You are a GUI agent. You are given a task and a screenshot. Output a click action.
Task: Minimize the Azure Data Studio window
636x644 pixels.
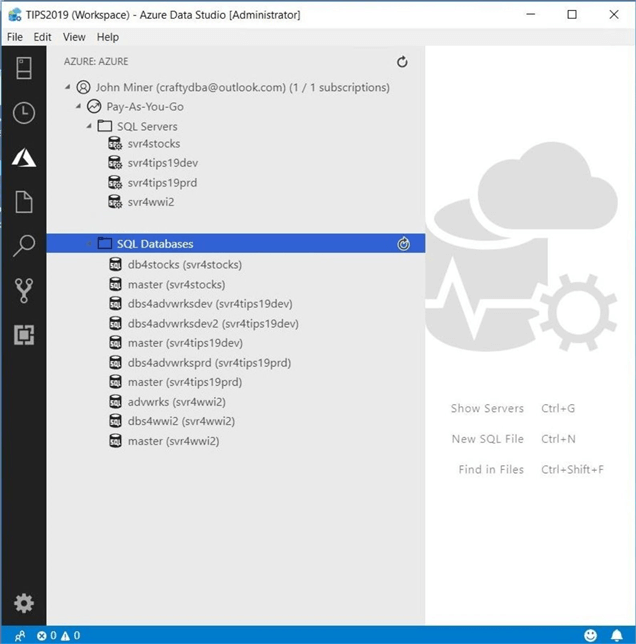(531, 15)
